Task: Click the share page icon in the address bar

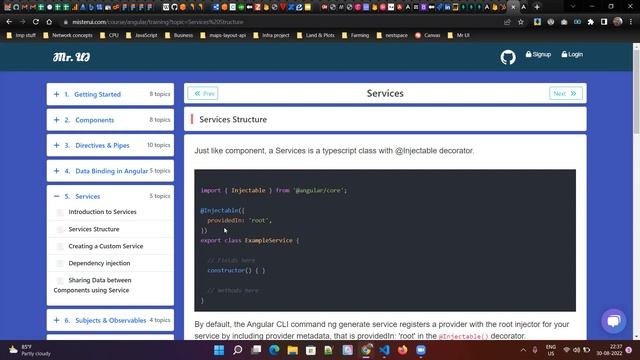Action: click(x=507, y=22)
